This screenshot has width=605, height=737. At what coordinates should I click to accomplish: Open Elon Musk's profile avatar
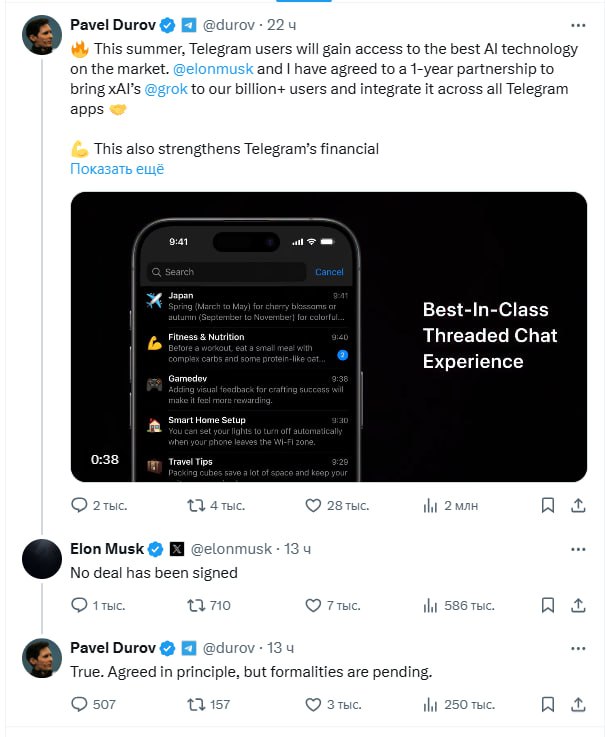coord(42,559)
